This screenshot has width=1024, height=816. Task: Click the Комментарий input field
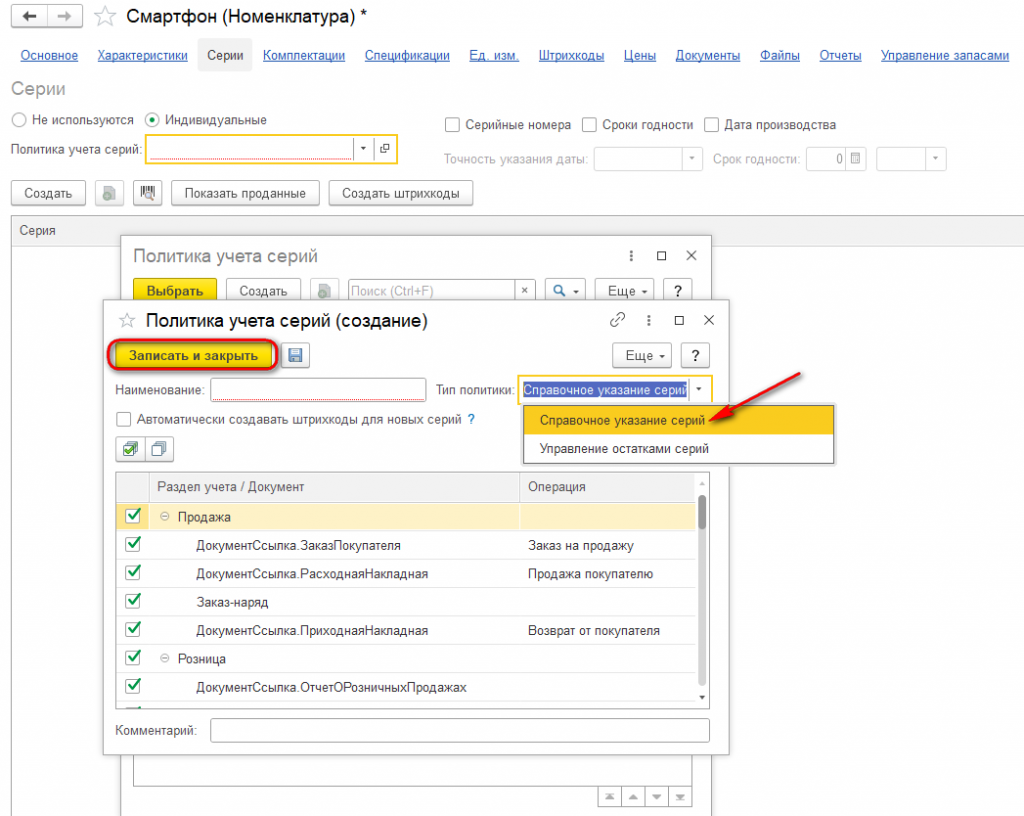click(460, 730)
